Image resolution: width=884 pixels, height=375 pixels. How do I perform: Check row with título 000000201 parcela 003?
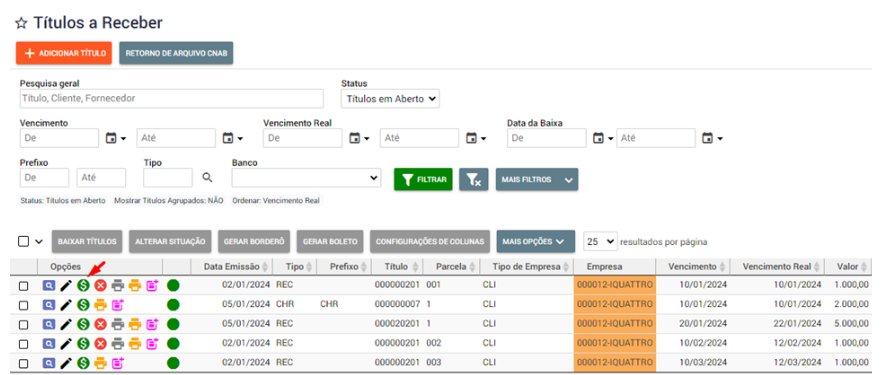(x=23, y=363)
